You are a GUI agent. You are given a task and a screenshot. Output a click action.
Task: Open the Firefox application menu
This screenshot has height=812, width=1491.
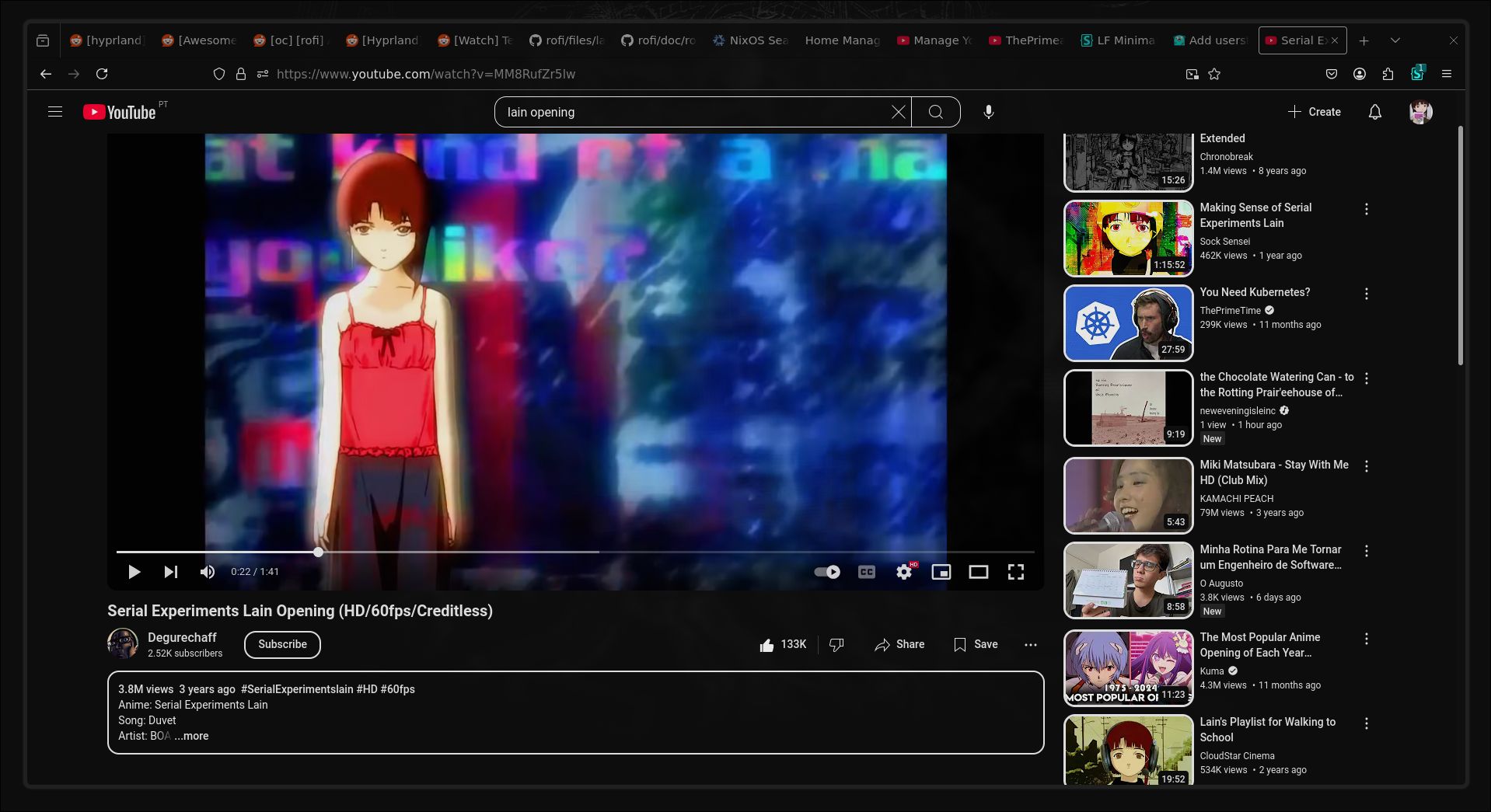(x=1447, y=74)
